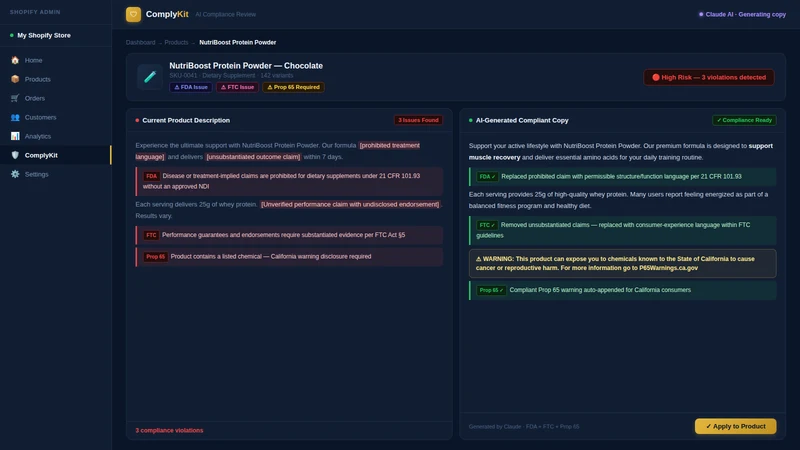Image resolution: width=800 pixels, height=450 pixels.
Task: Click the AI Compliance Review subtitle
Action: (x=226, y=15)
